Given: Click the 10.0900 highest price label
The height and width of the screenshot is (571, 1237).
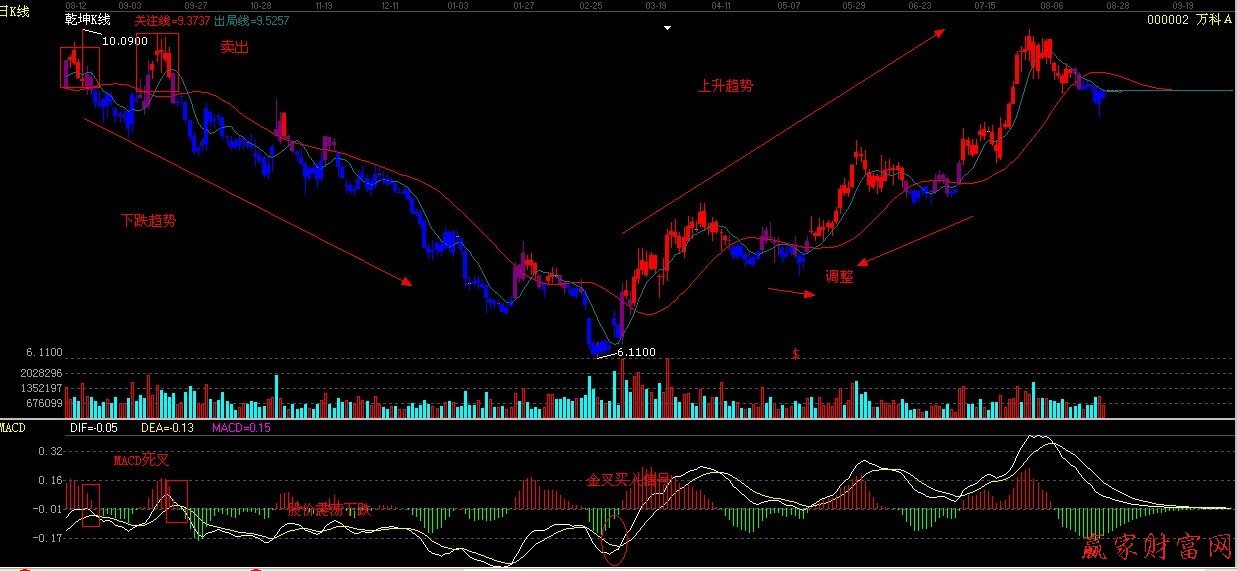Looking at the screenshot, I should click(x=125, y=41).
